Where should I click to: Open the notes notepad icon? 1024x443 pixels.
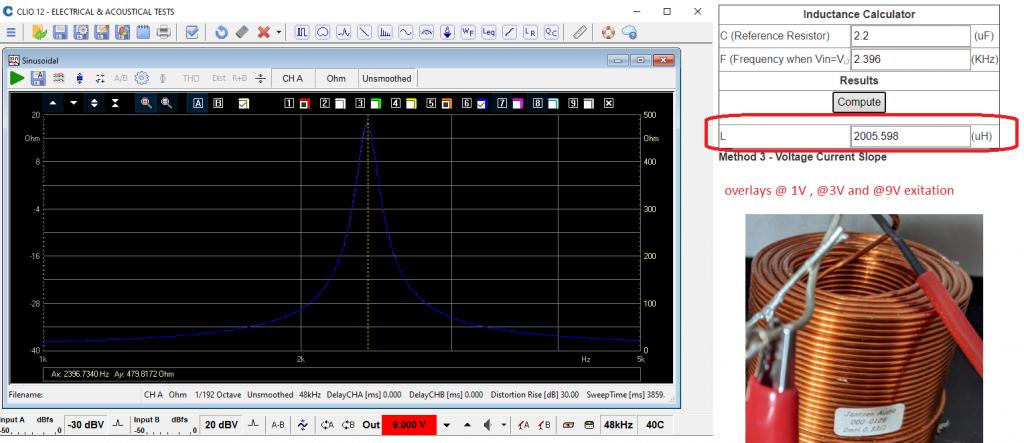143,32
